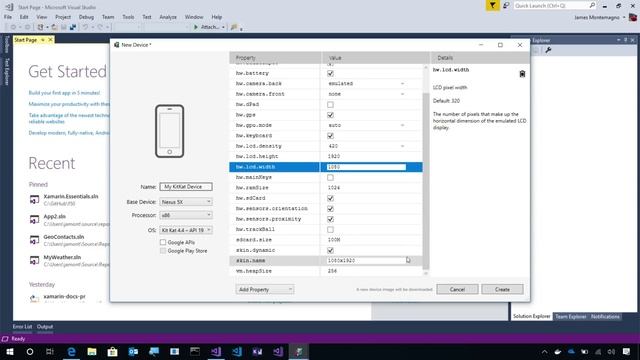This screenshot has height=360, width=640.
Task: Open the Base Device dropdown
Action: point(186,202)
